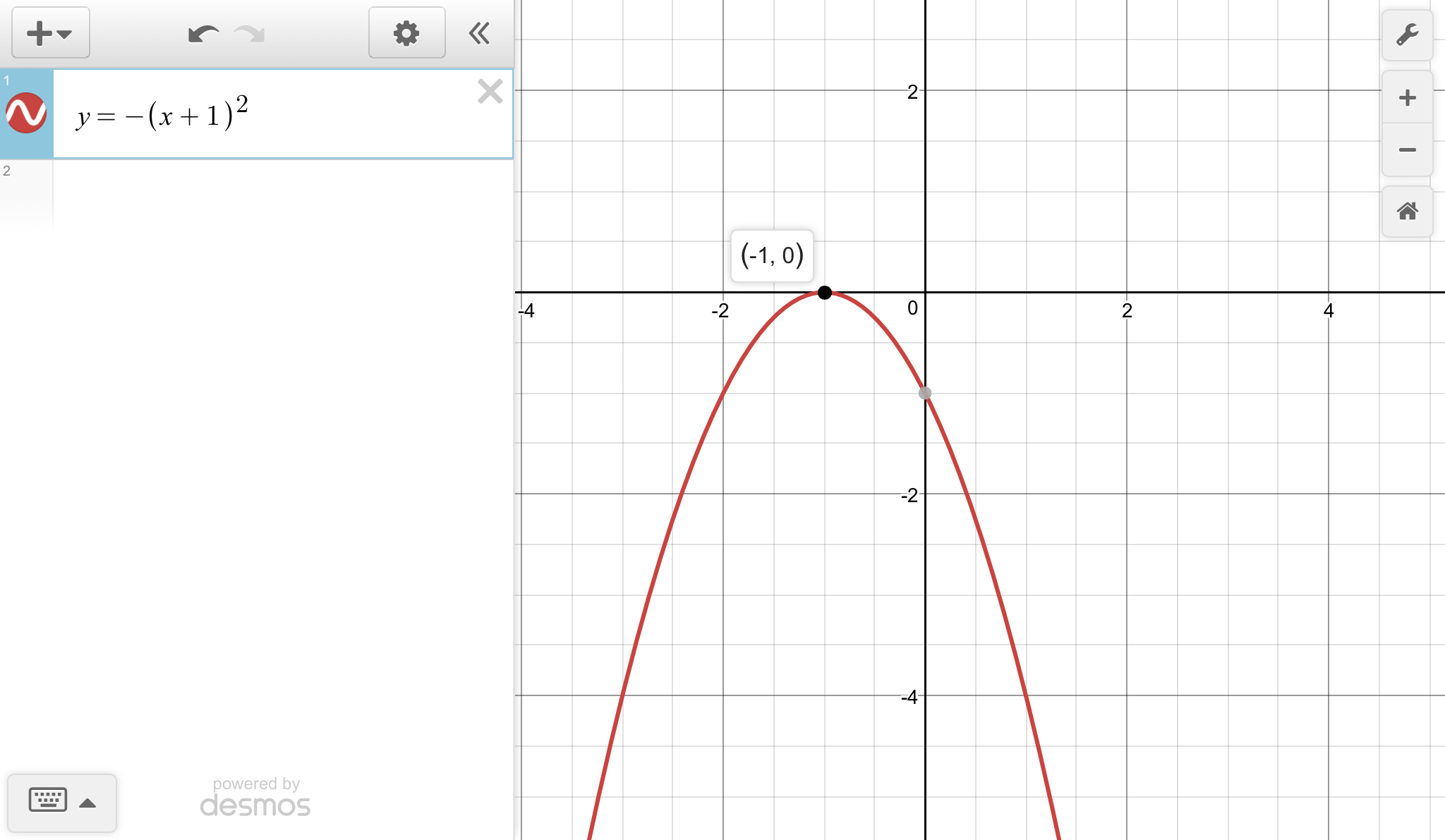The height and width of the screenshot is (840, 1445).
Task: Open the gear Edit List settings
Action: (x=406, y=33)
